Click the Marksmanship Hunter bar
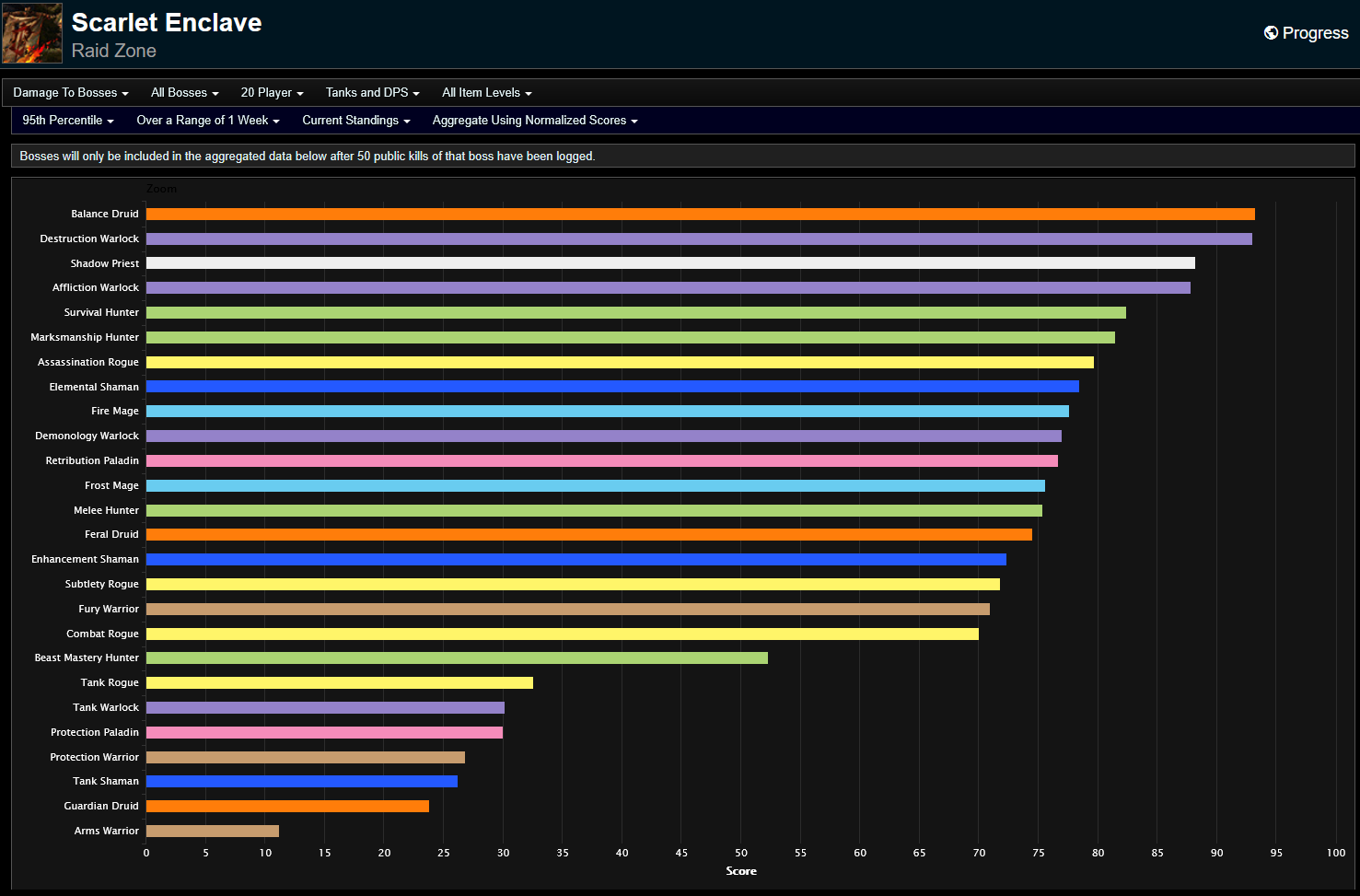This screenshot has width=1360, height=896. click(631, 337)
